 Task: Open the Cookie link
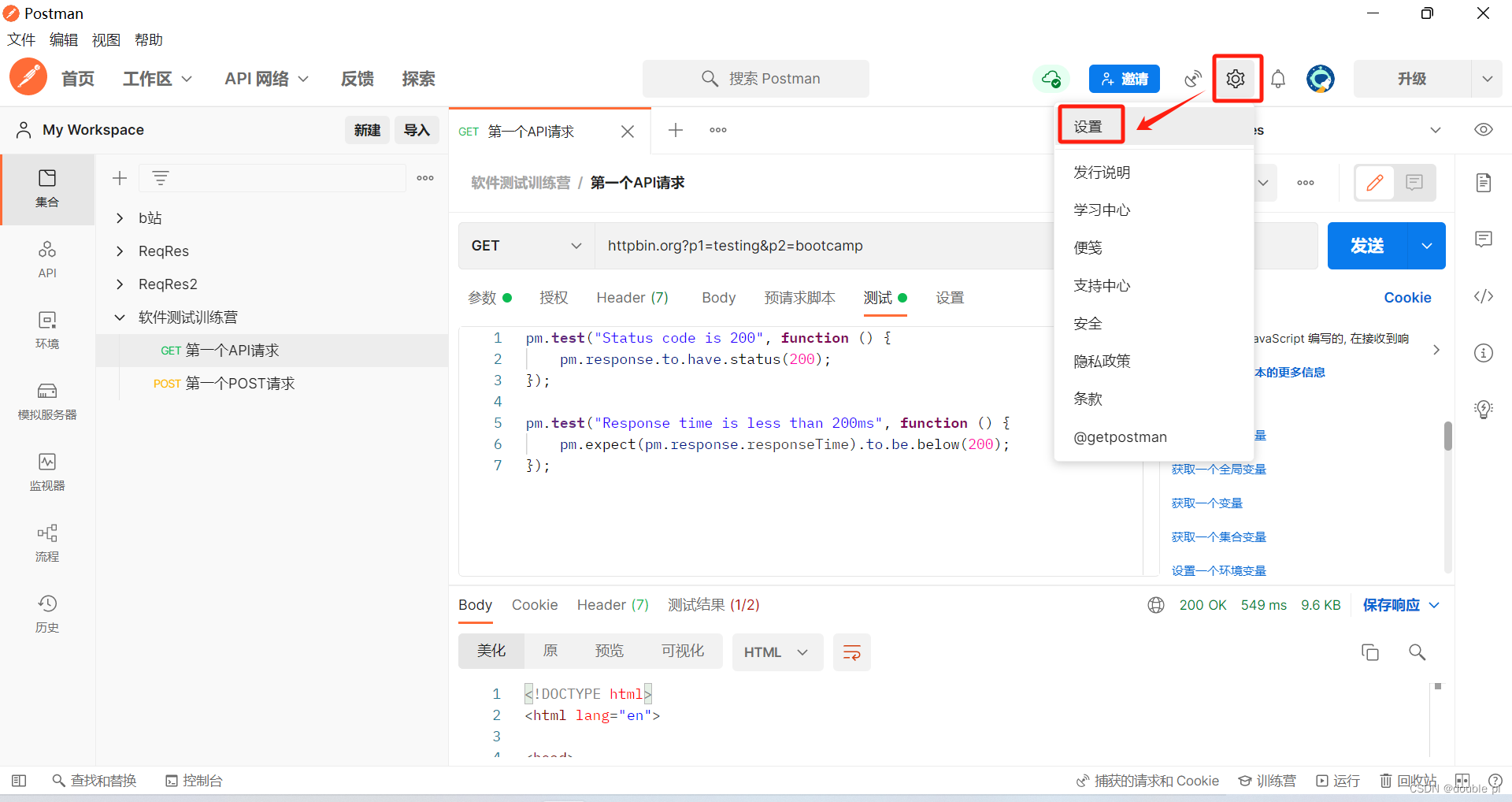pyautogui.click(x=1408, y=298)
